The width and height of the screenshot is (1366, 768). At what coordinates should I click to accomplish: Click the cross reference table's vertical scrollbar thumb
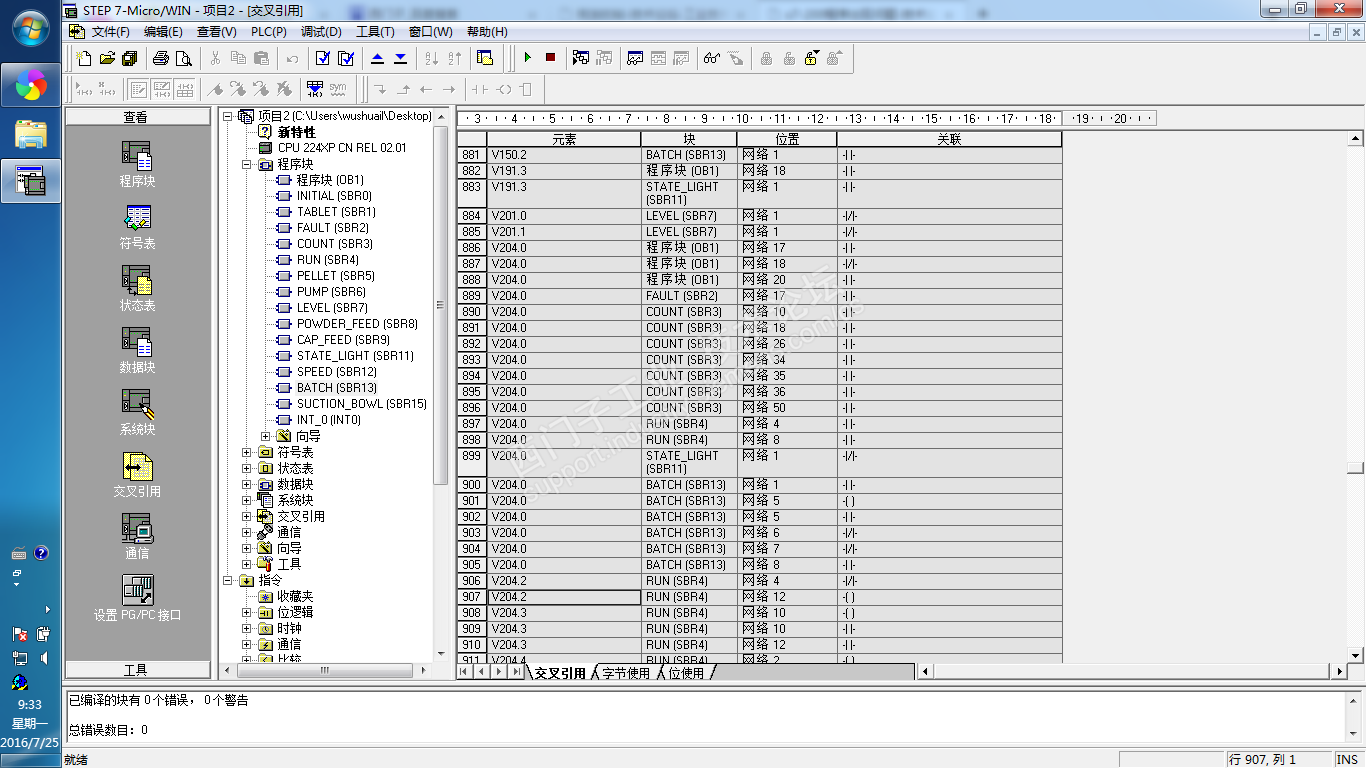1355,467
